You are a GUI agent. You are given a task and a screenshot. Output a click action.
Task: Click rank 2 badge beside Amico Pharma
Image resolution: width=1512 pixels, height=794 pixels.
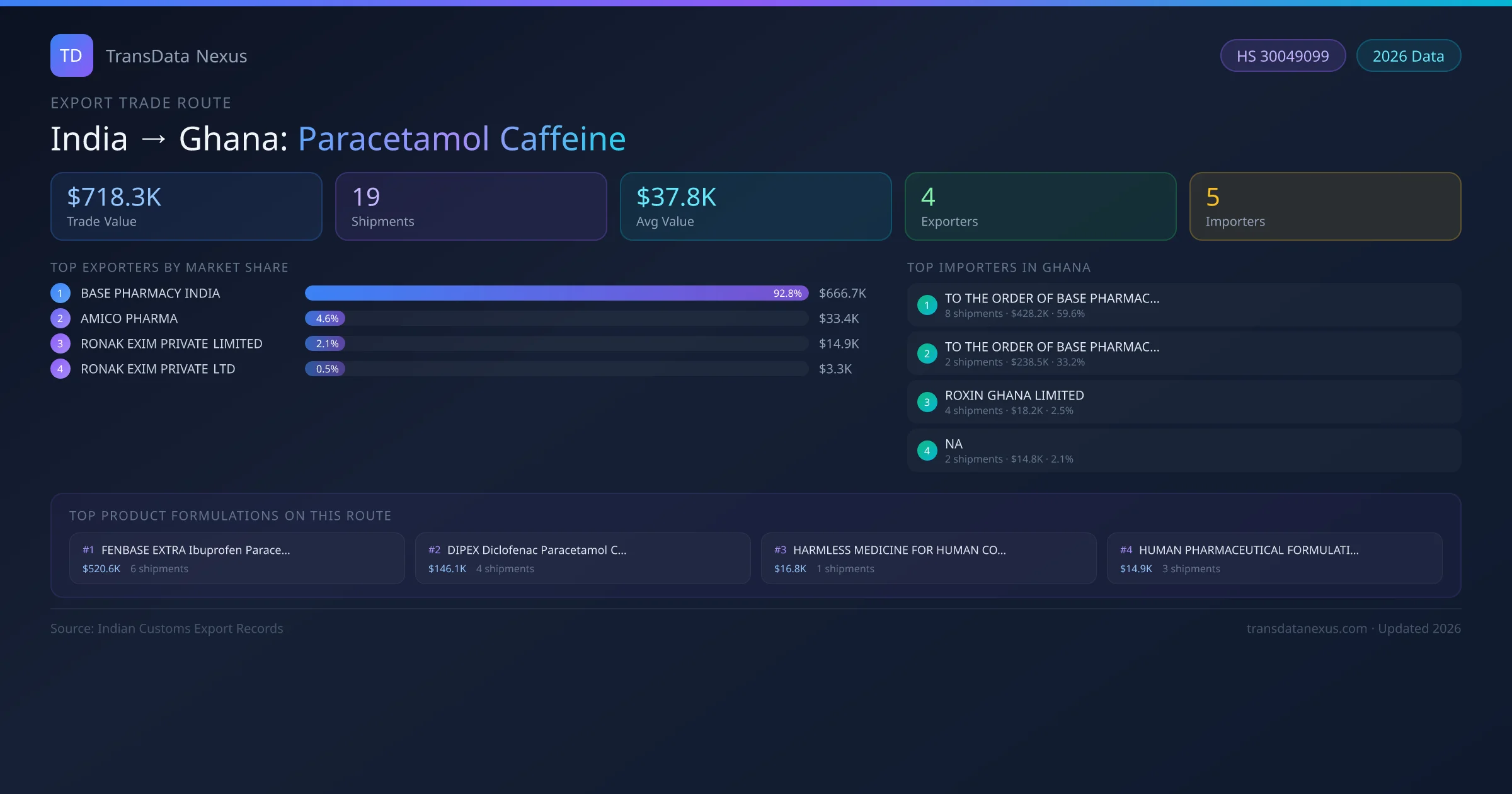pos(60,318)
